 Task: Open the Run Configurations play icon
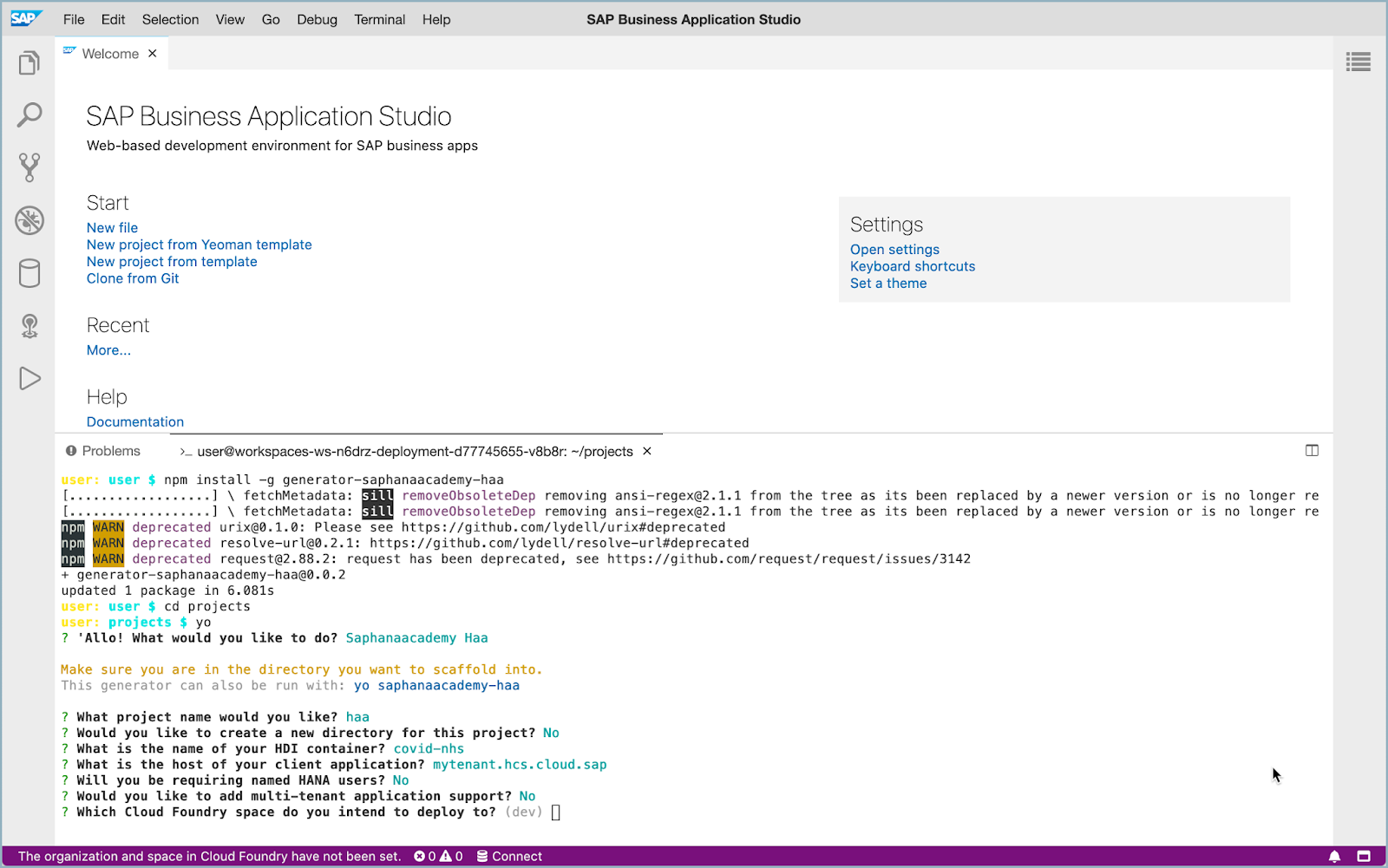[29, 379]
